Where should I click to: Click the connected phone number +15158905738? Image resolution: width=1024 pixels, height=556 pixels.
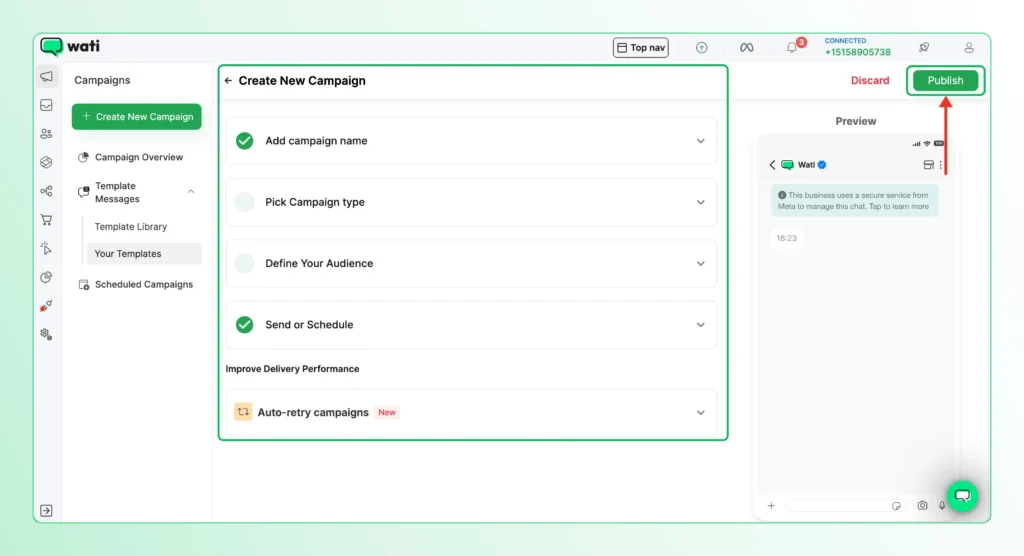857,52
